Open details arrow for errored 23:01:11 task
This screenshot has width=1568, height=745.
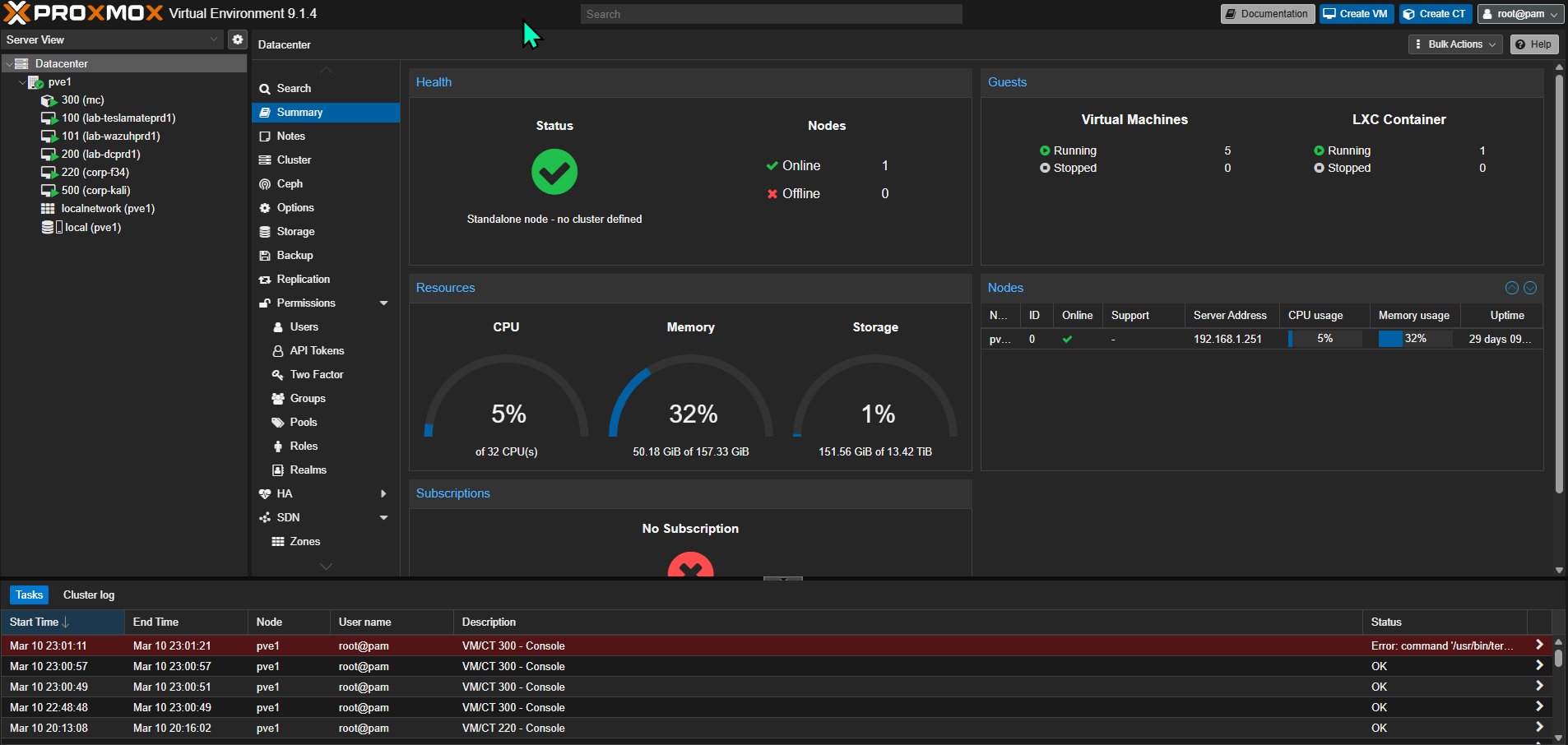tap(1539, 645)
